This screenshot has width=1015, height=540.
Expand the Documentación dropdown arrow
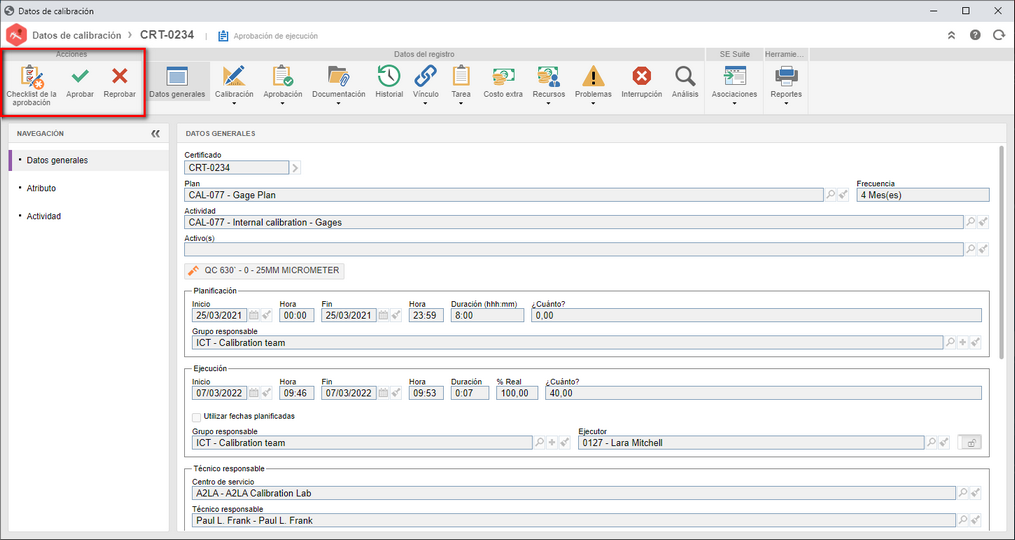click(339, 104)
